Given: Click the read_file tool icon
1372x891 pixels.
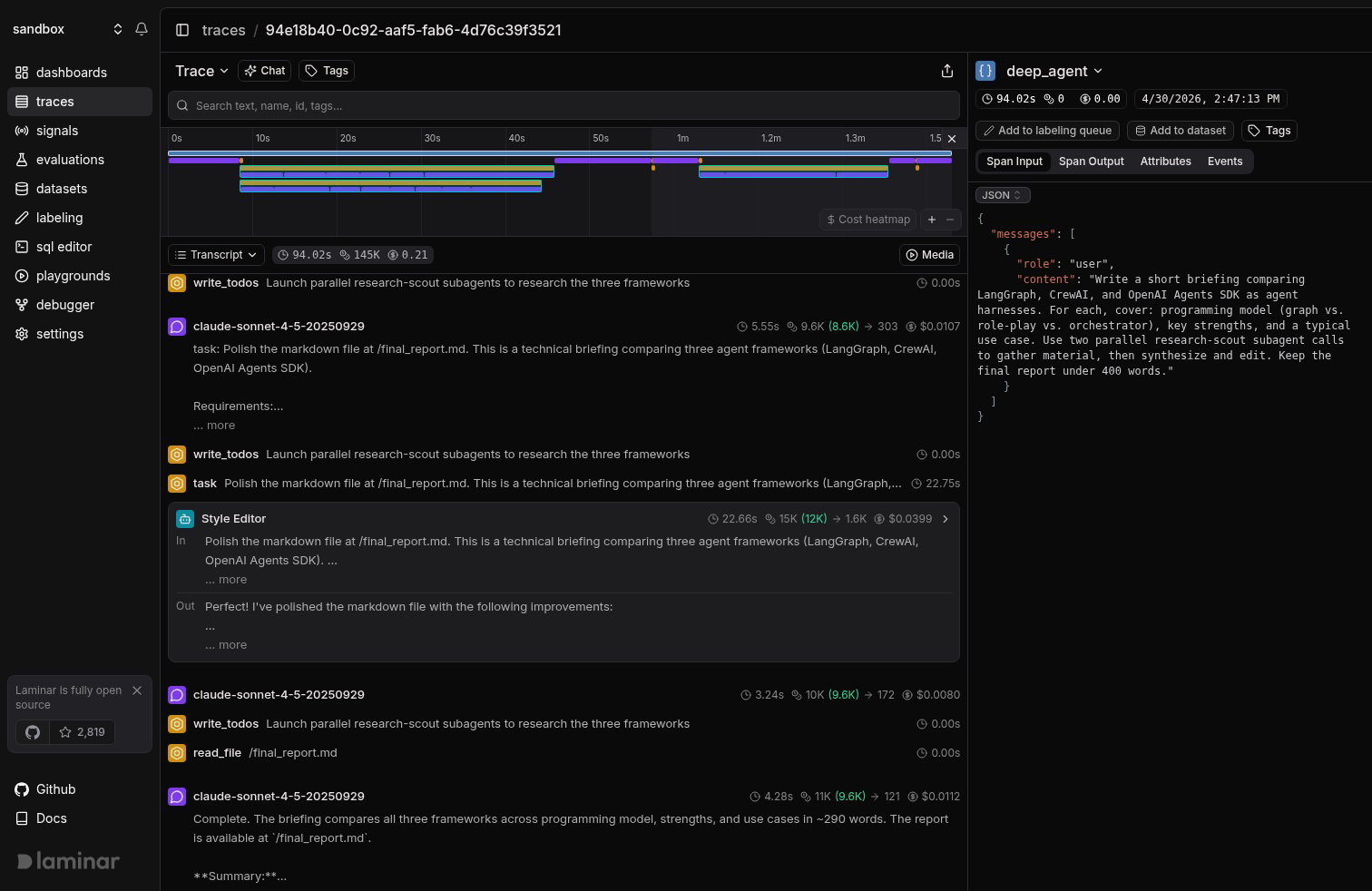Looking at the screenshot, I should click(x=177, y=753).
